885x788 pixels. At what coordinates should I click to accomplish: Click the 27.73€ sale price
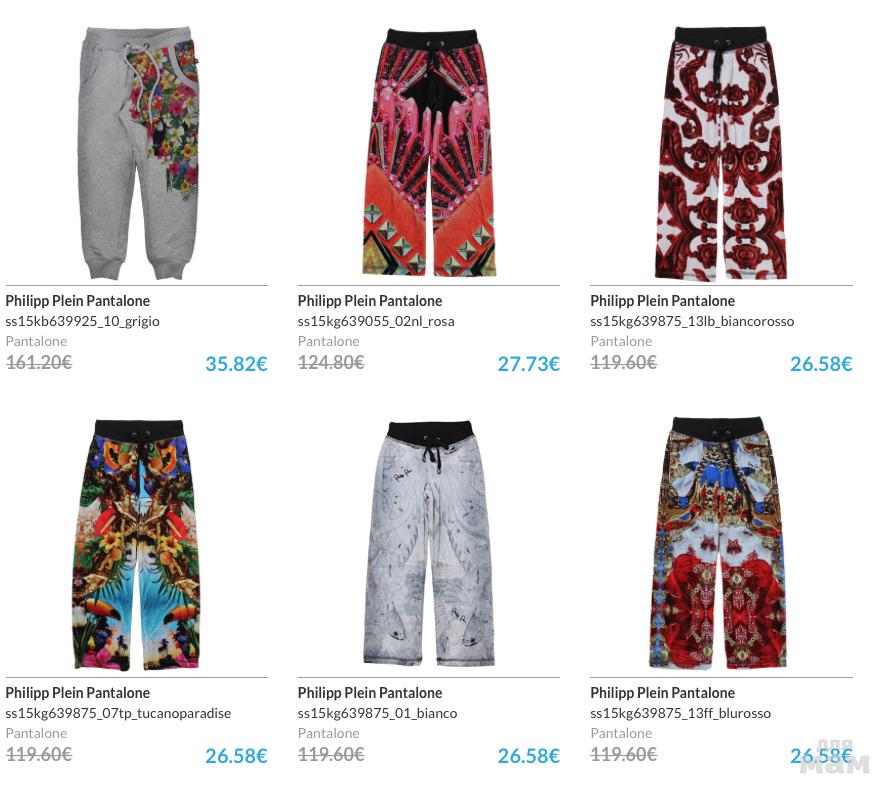click(528, 364)
